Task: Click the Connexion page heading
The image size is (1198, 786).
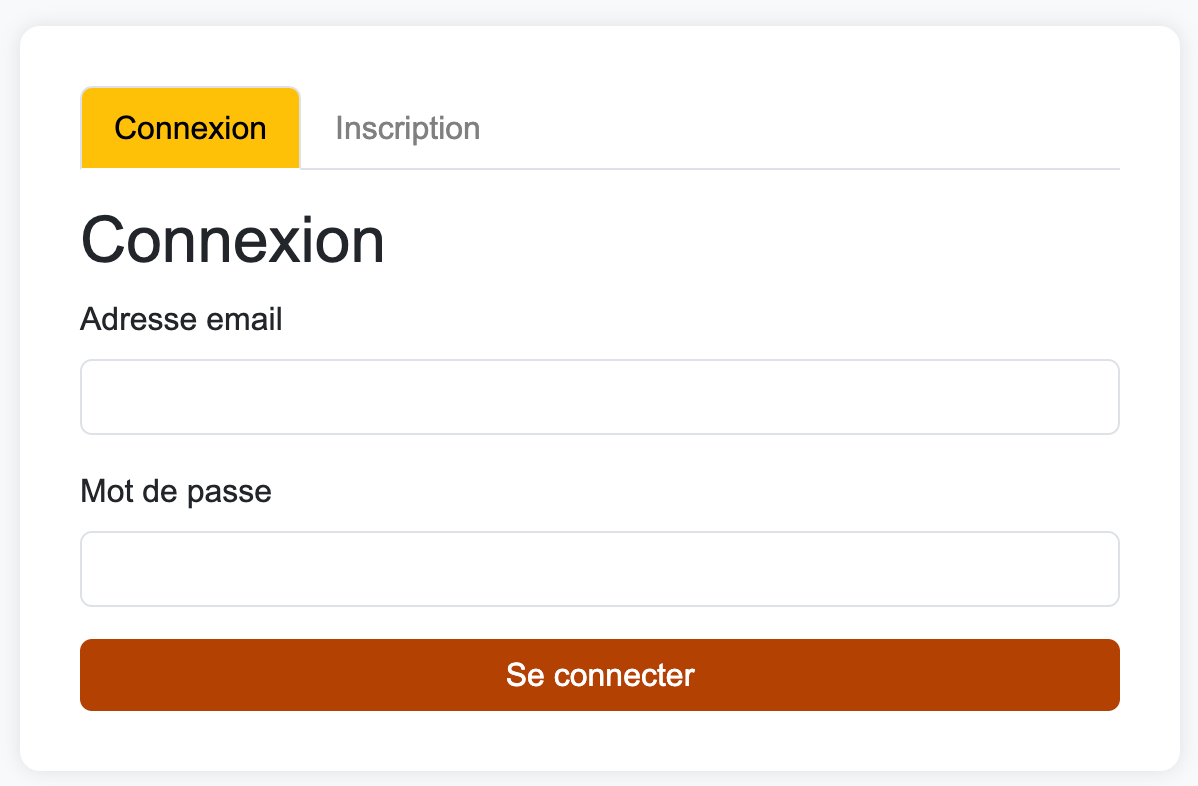Action: pyautogui.click(x=232, y=239)
